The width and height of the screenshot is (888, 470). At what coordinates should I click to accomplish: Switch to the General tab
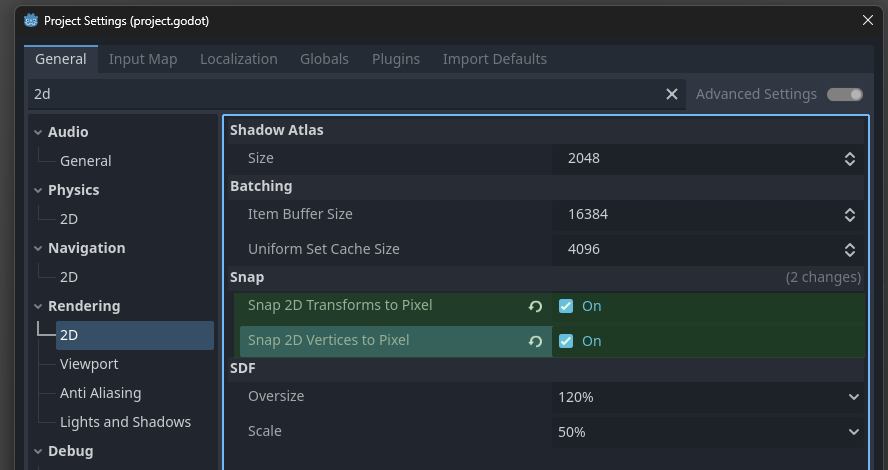[x=61, y=59]
